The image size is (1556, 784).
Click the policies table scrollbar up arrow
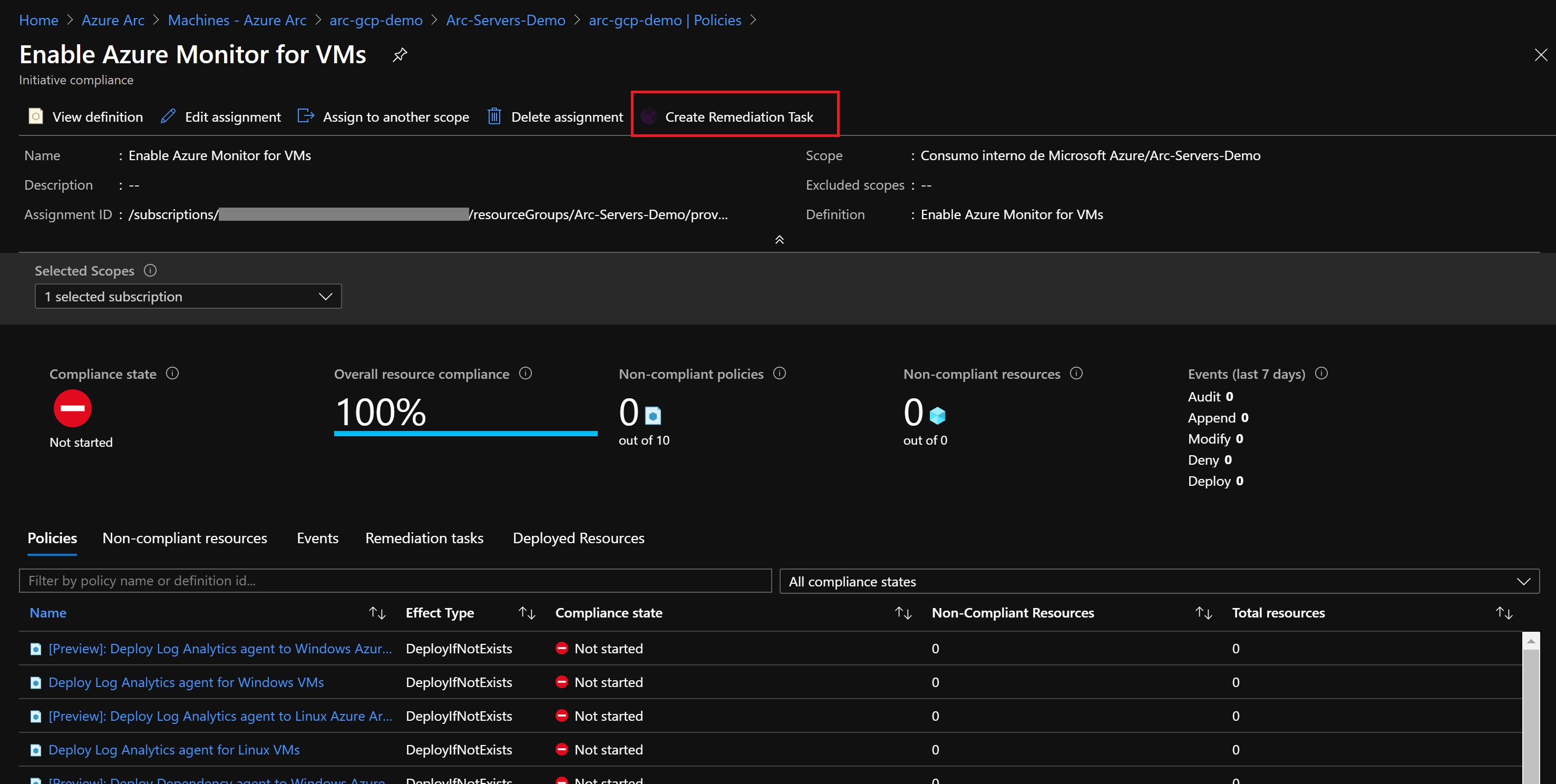[x=1531, y=641]
